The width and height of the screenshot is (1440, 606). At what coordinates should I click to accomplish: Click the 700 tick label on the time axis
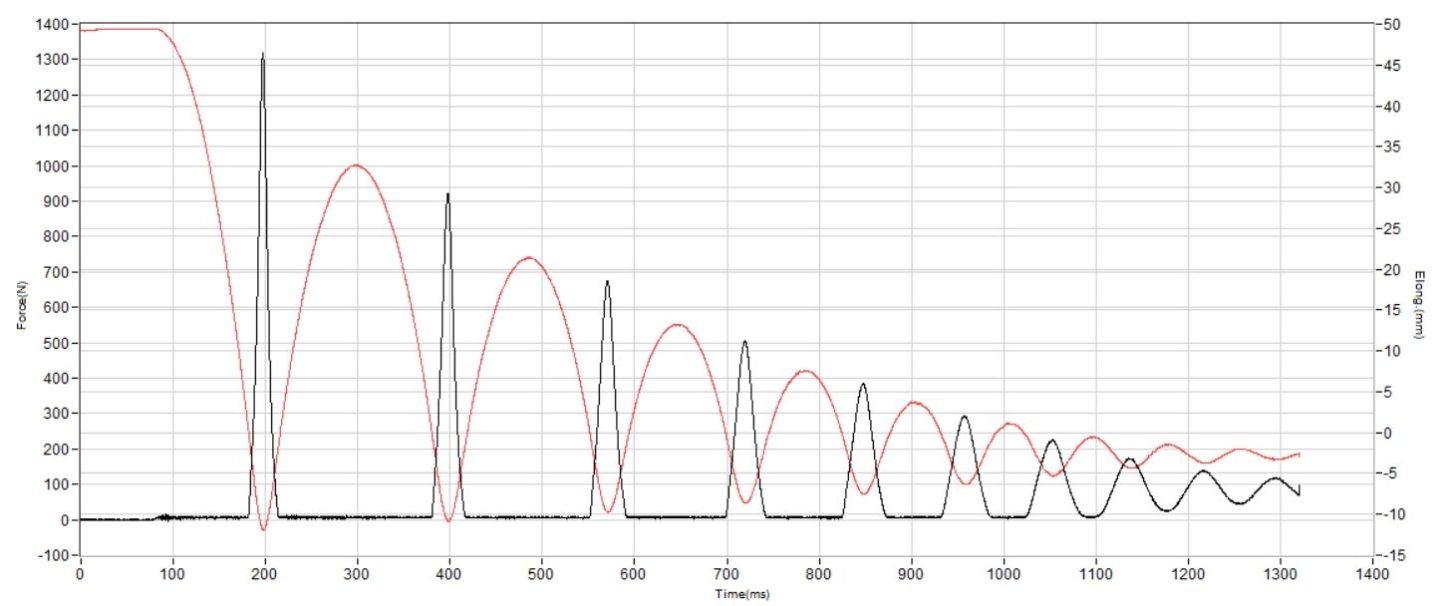coord(727,575)
